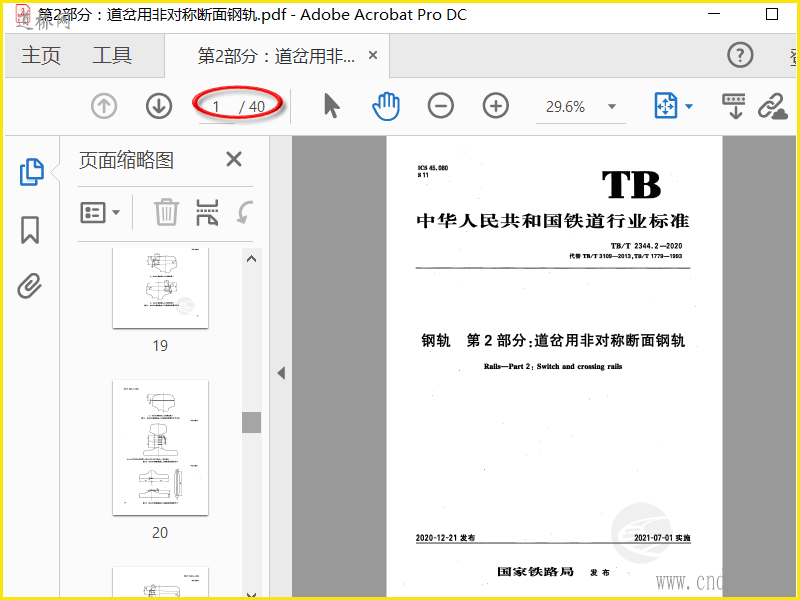This screenshot has width=800, height=600.
Task: Click the 页面缩略图 panel title
Action: [126, 160]
